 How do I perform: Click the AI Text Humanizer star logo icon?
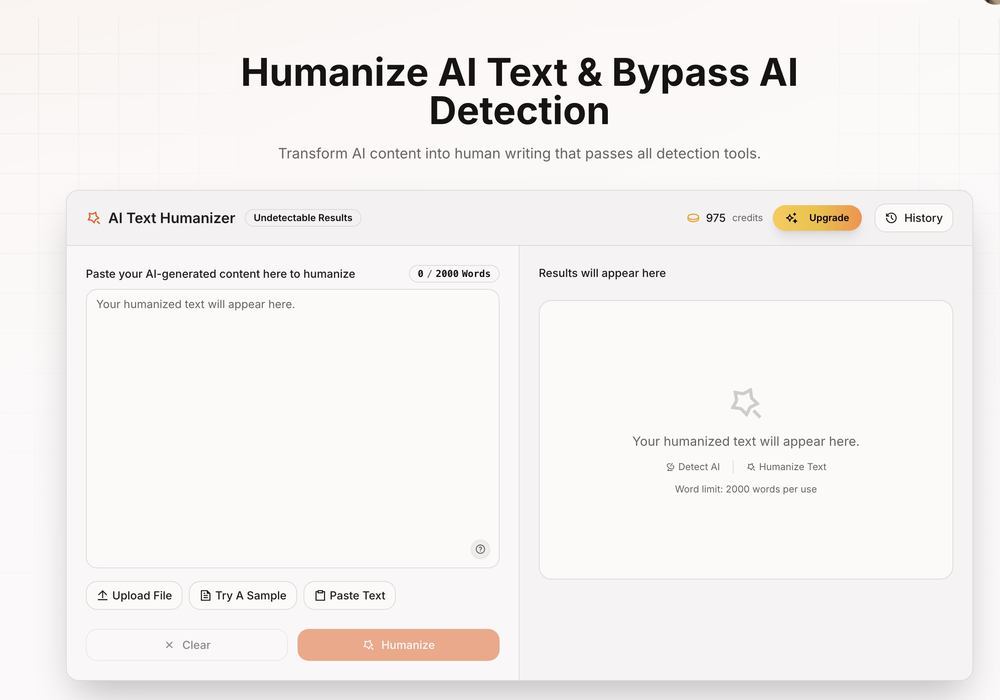click(94, 218)
